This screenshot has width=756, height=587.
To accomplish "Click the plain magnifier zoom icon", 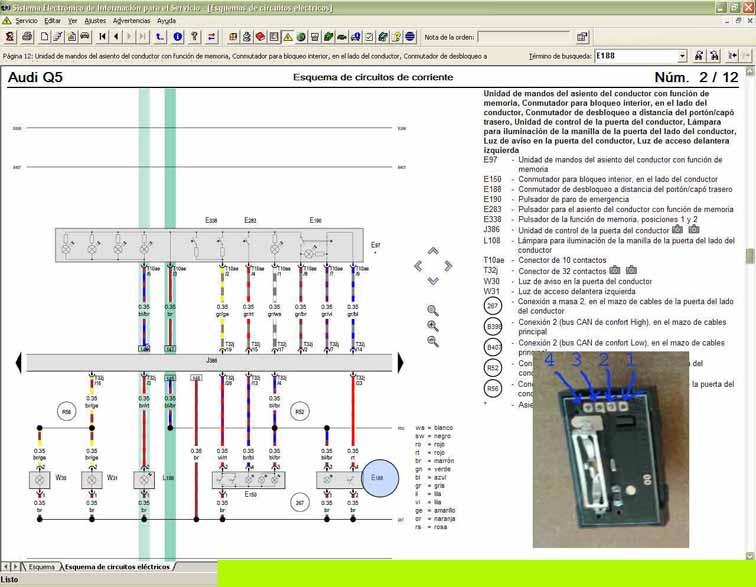I will (x=433, y=311).
